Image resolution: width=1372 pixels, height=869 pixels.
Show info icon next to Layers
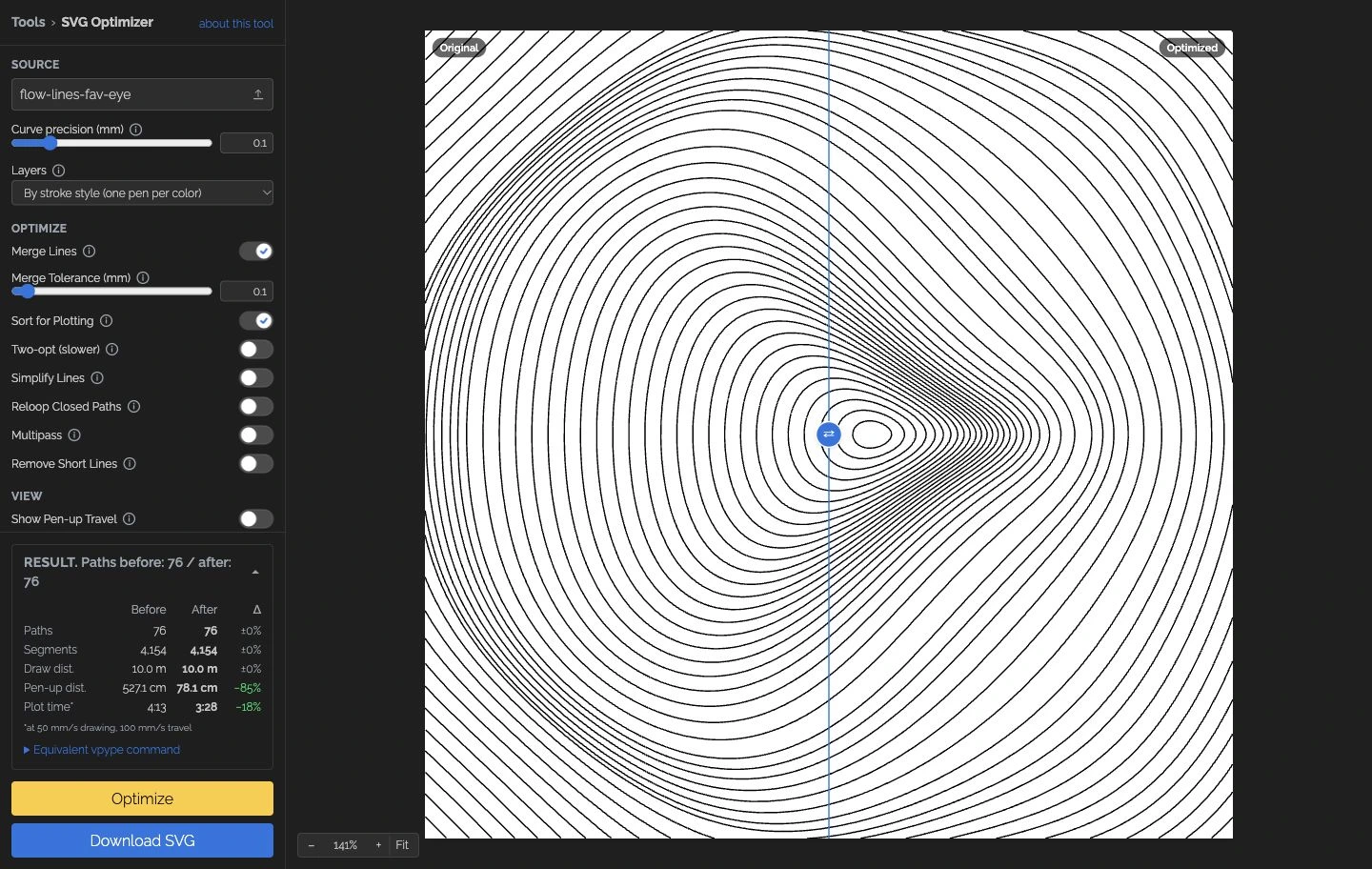(x=59, y=171)
